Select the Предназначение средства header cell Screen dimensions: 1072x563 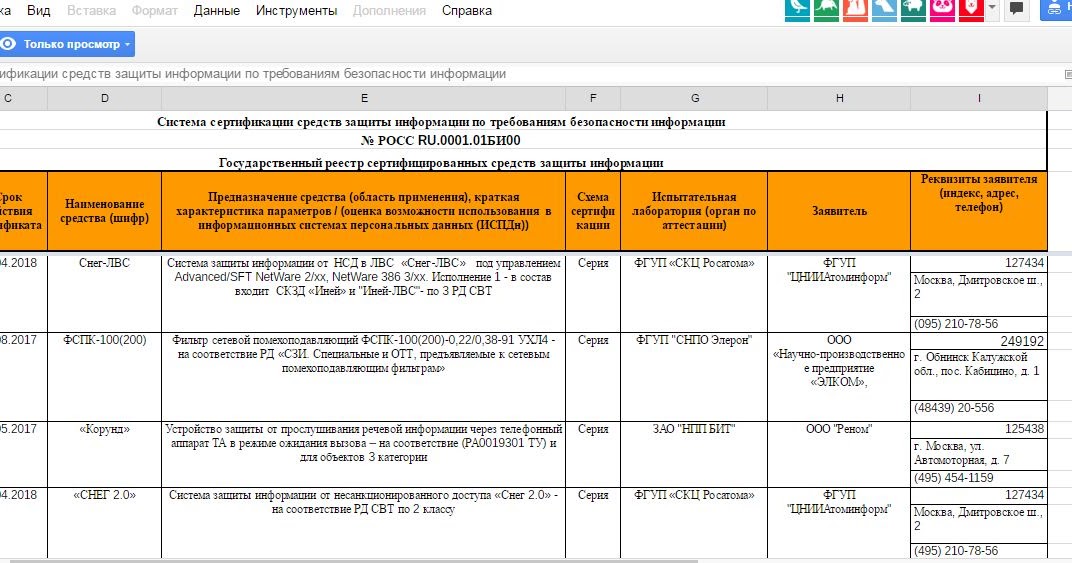point(364,211)
